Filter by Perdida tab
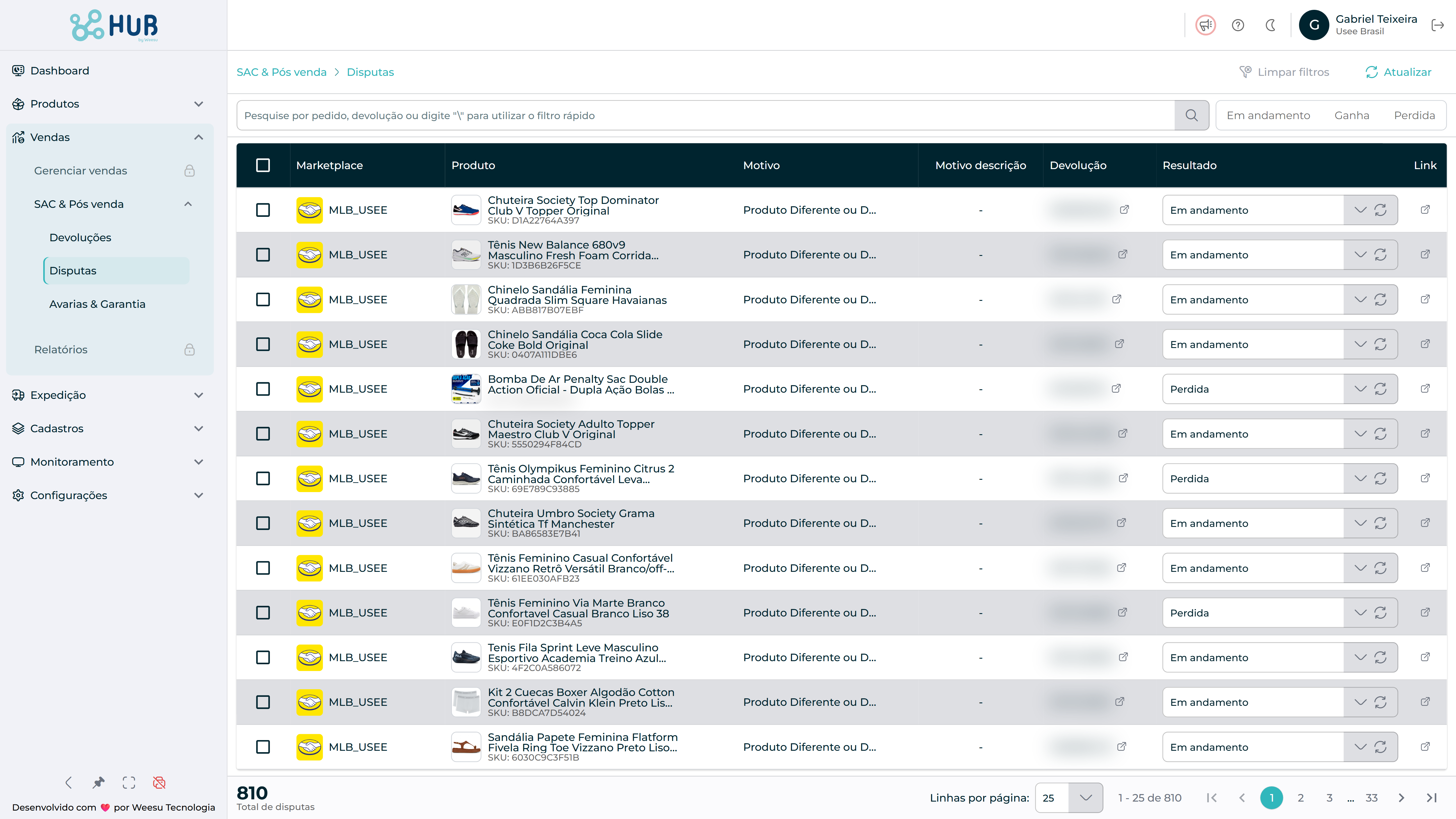Image resolution: width=1456 pixels, height=819 pixels. point(1414,115)
